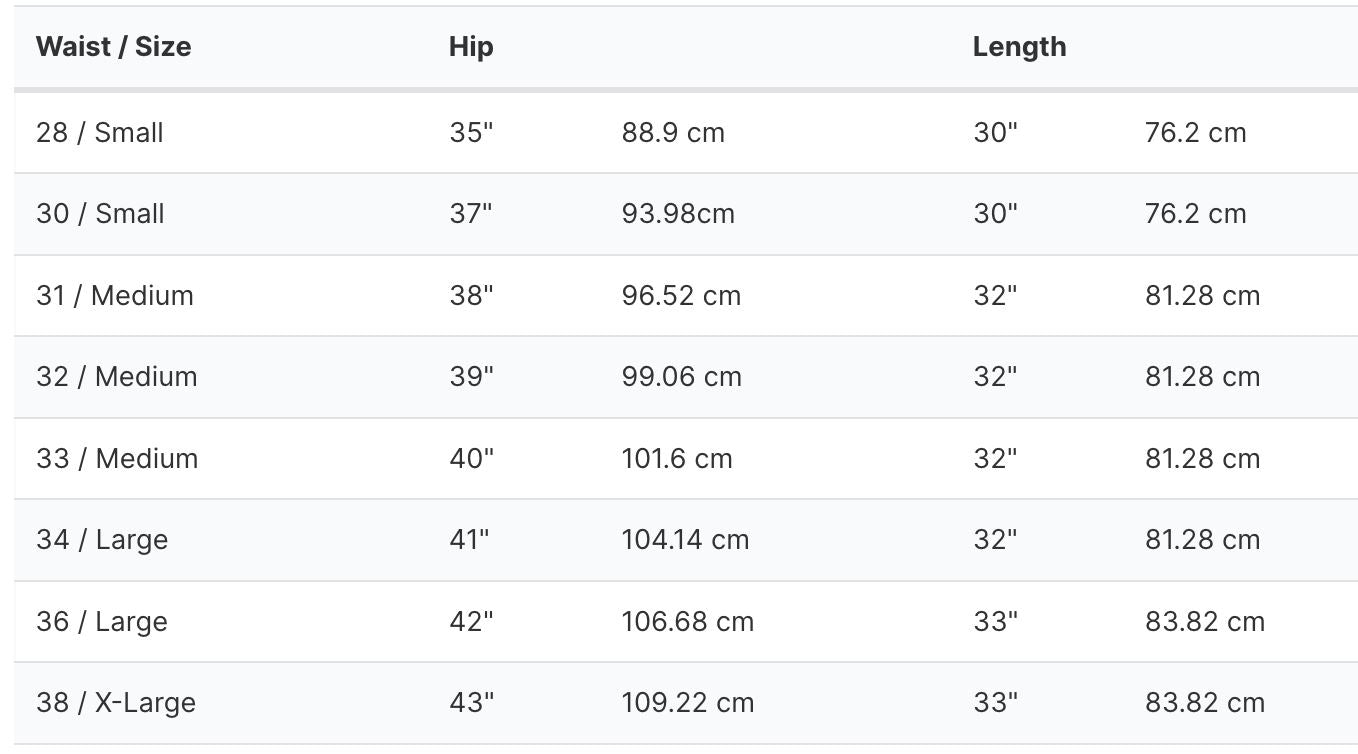Click the 101.6 cm hip measurement
The image size is (1358, 754).
677,459
